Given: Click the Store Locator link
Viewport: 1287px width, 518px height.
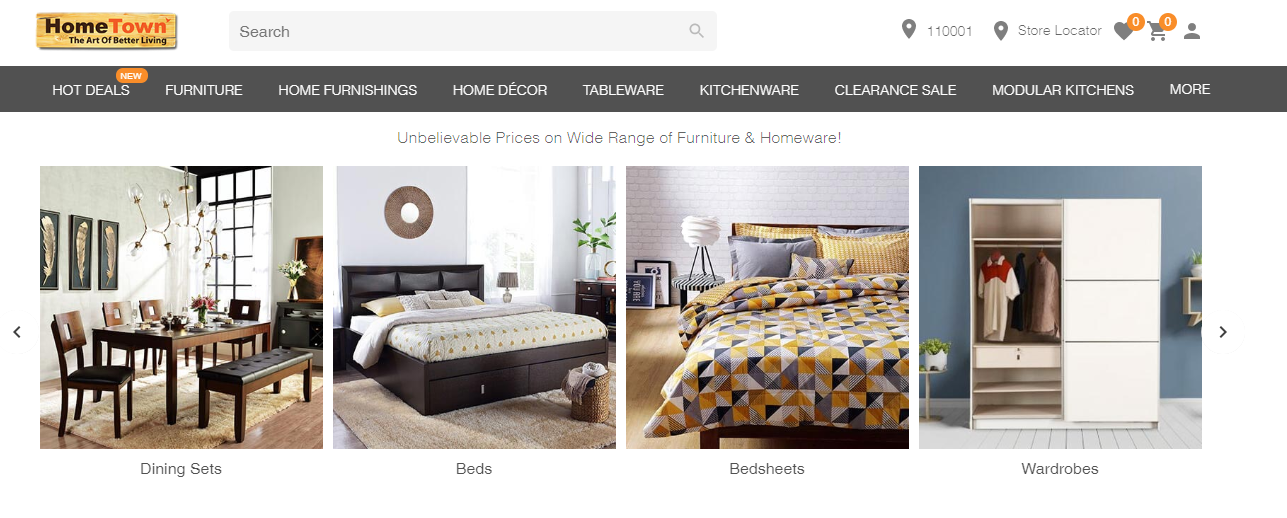Looking at the screenshot, I should pos(1059,31).
